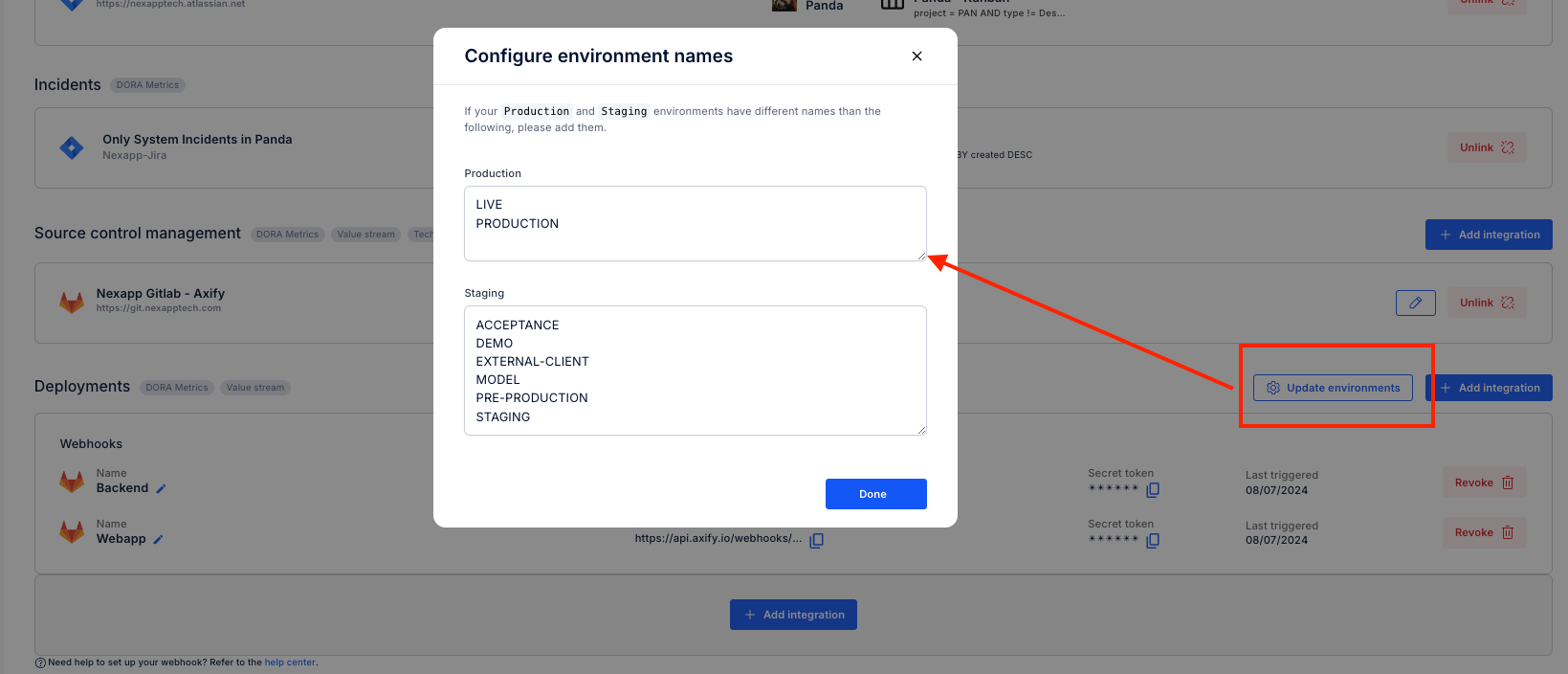This screenshot has height=674, width=1568.
Task: Click the Done button in dialog
Action: 875,494
